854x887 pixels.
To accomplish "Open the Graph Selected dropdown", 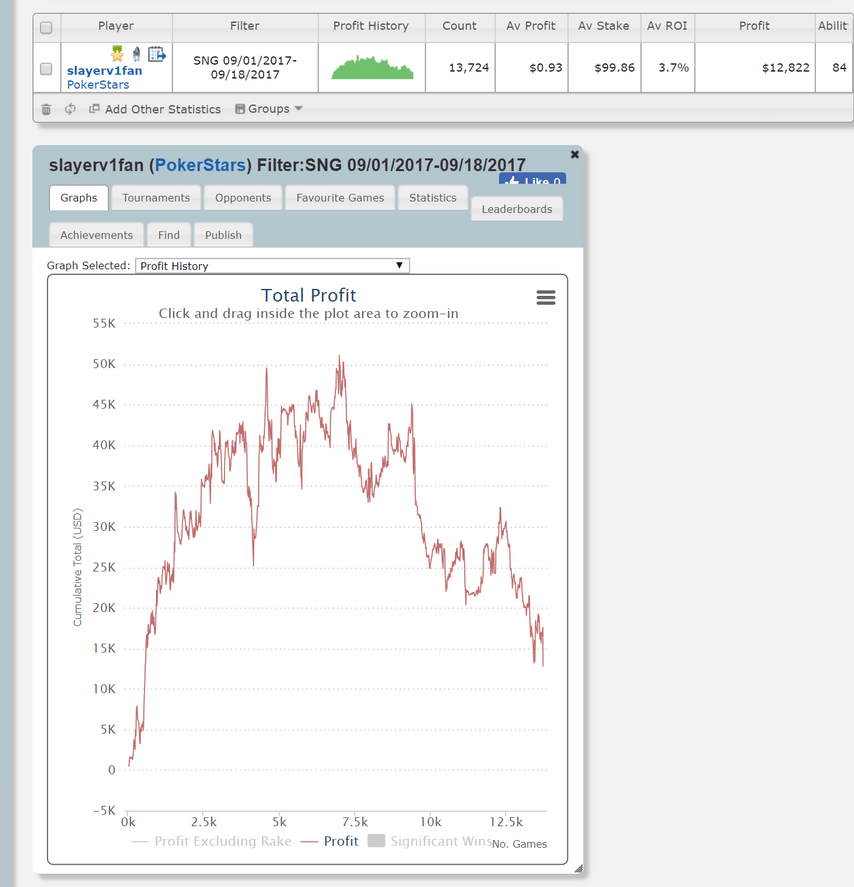I will point(272,266).
